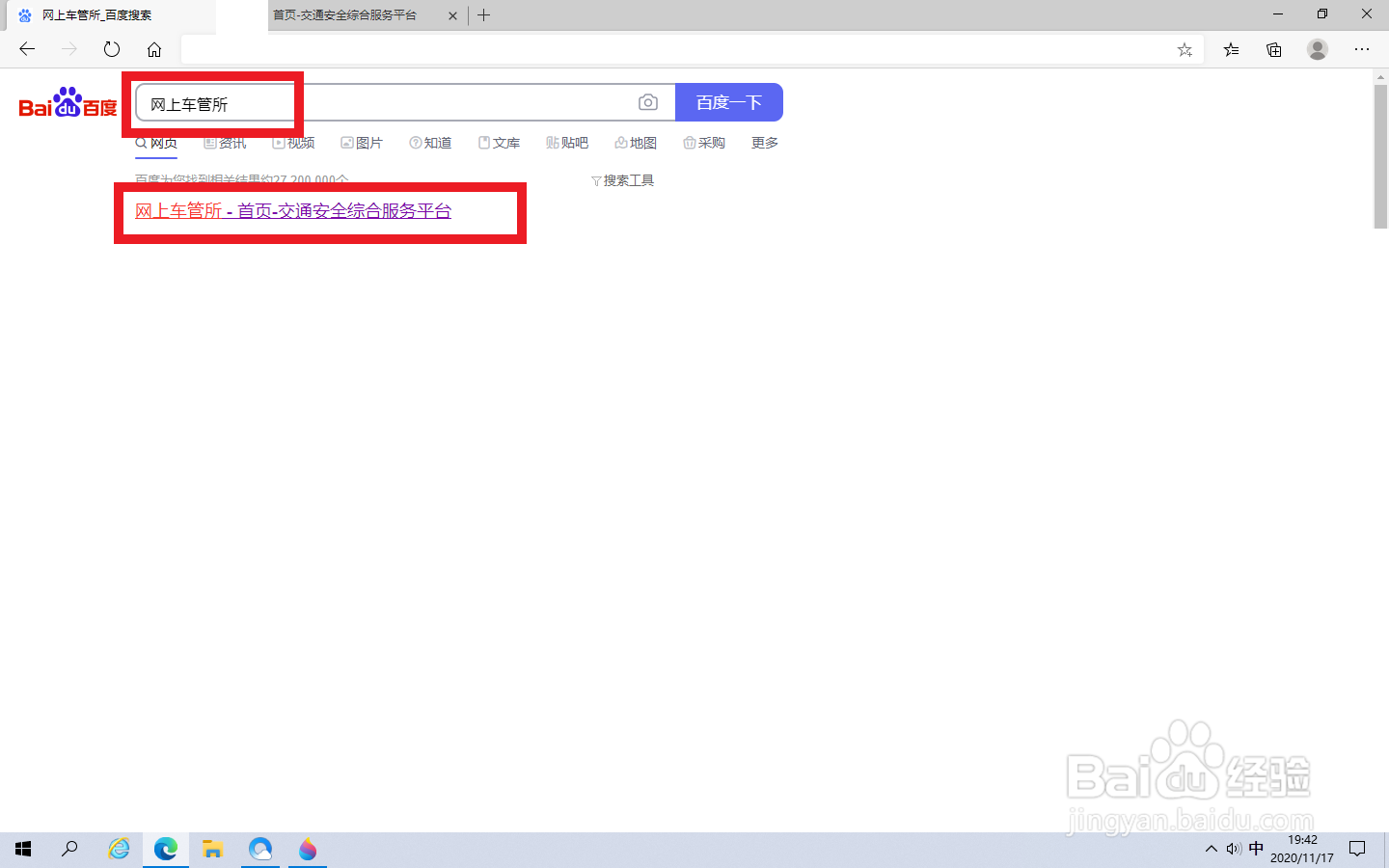Open the favorites list icon
1389x868 pixels.
1231,50
